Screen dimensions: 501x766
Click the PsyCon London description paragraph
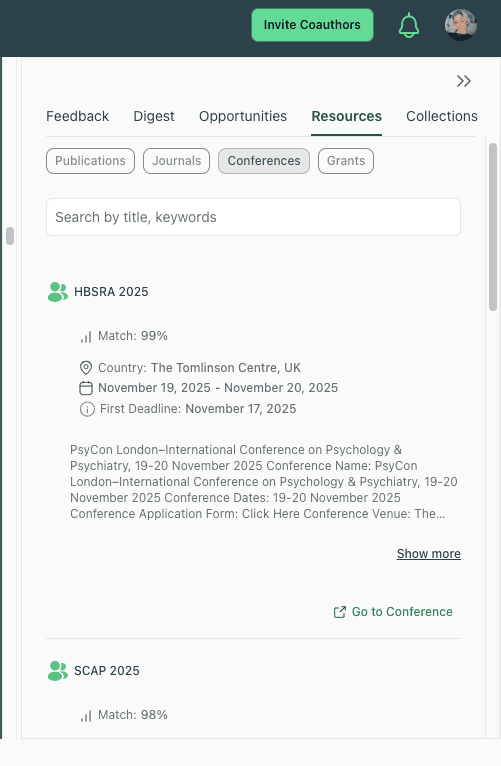coord(264,482)
